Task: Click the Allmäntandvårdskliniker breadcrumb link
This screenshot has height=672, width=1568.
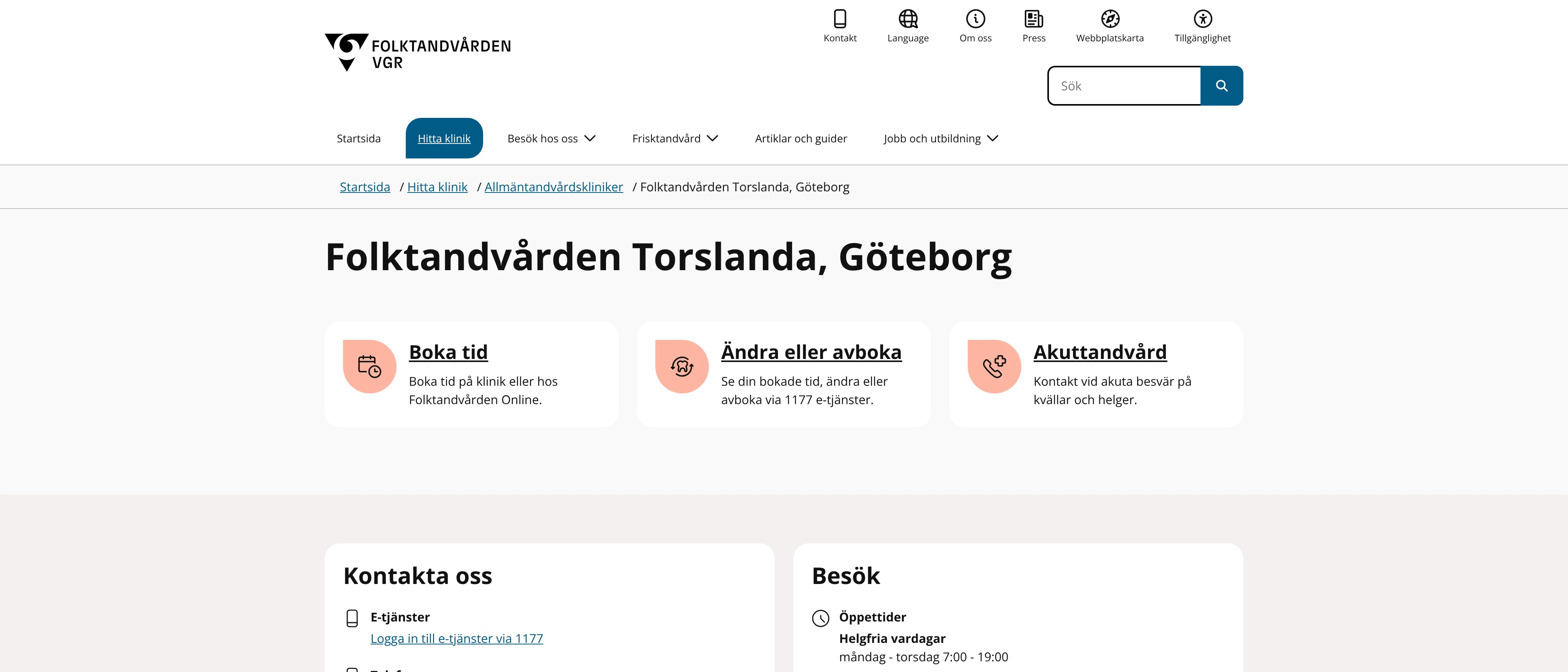Action: [x=554, y=187]
